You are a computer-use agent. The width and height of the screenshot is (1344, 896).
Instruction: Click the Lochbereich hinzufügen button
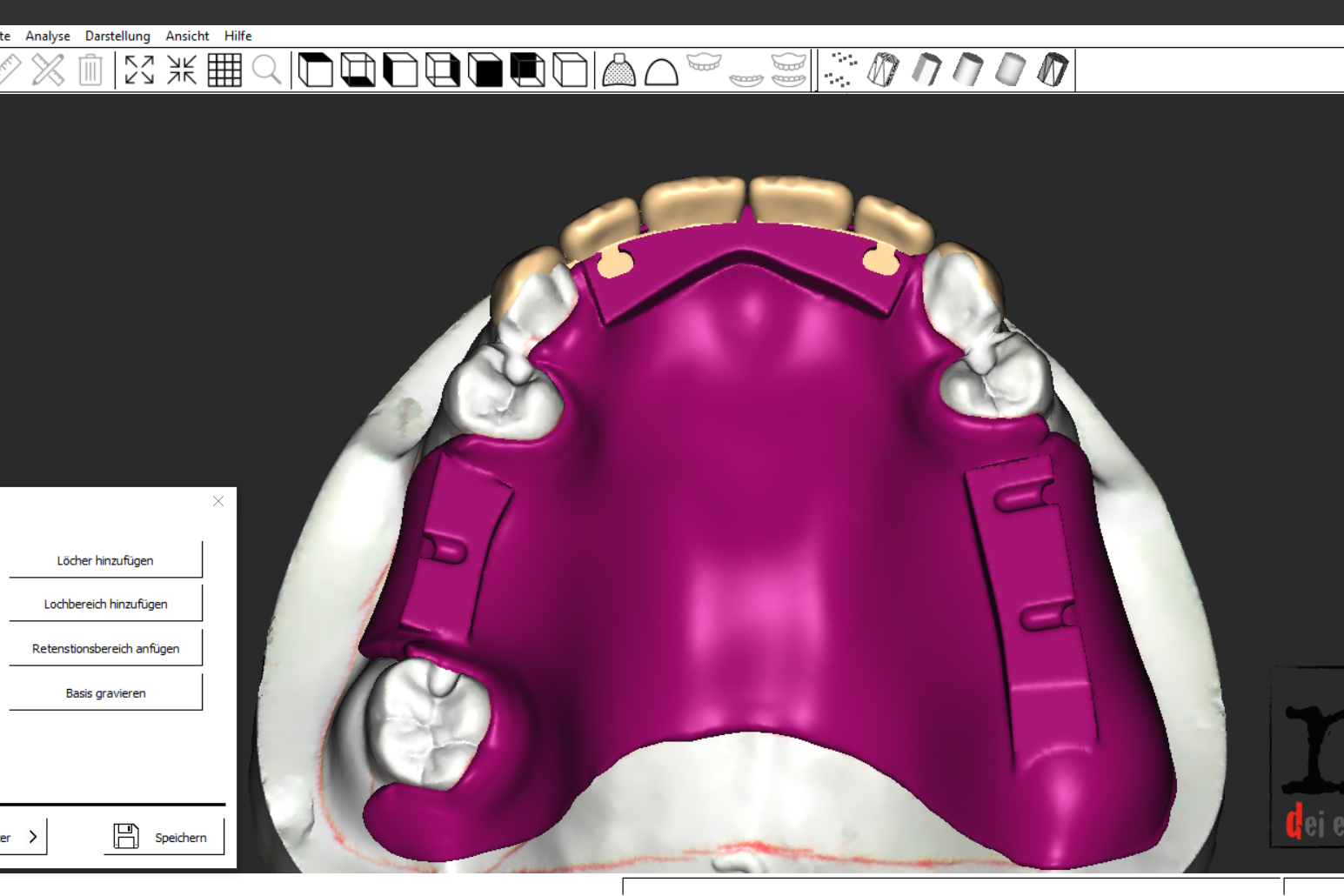pyautogui.click(x=105, y=604)
